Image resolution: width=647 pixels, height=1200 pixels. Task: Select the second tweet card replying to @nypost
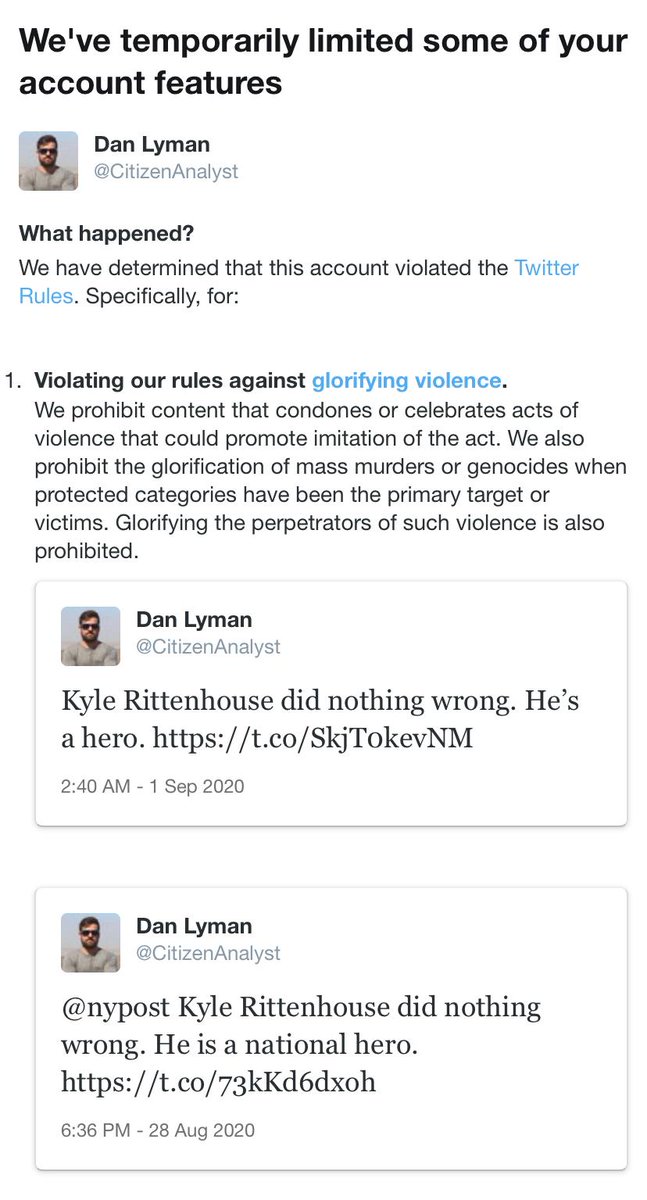point(332,1030)
